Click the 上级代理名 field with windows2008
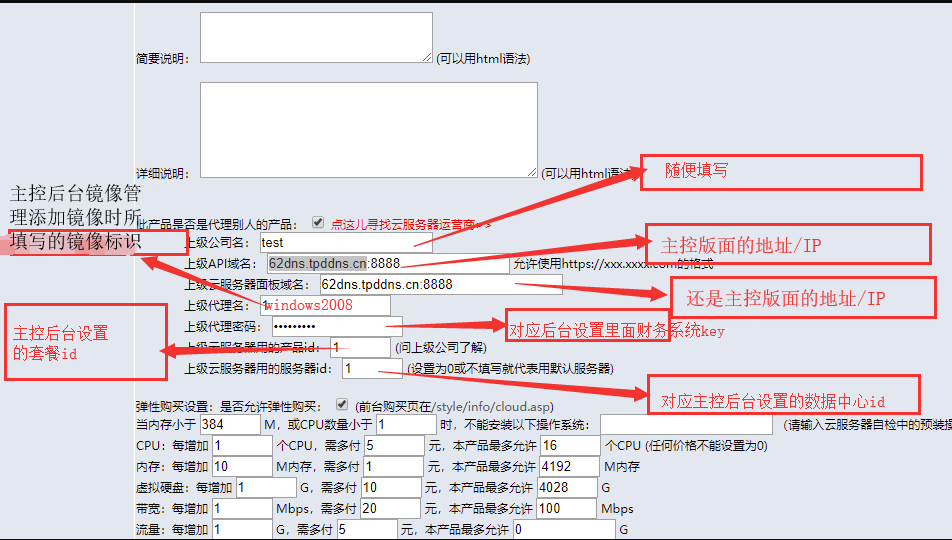Image resolution: width=952 pixels, height=540 pixels. [x=325, y=305]
